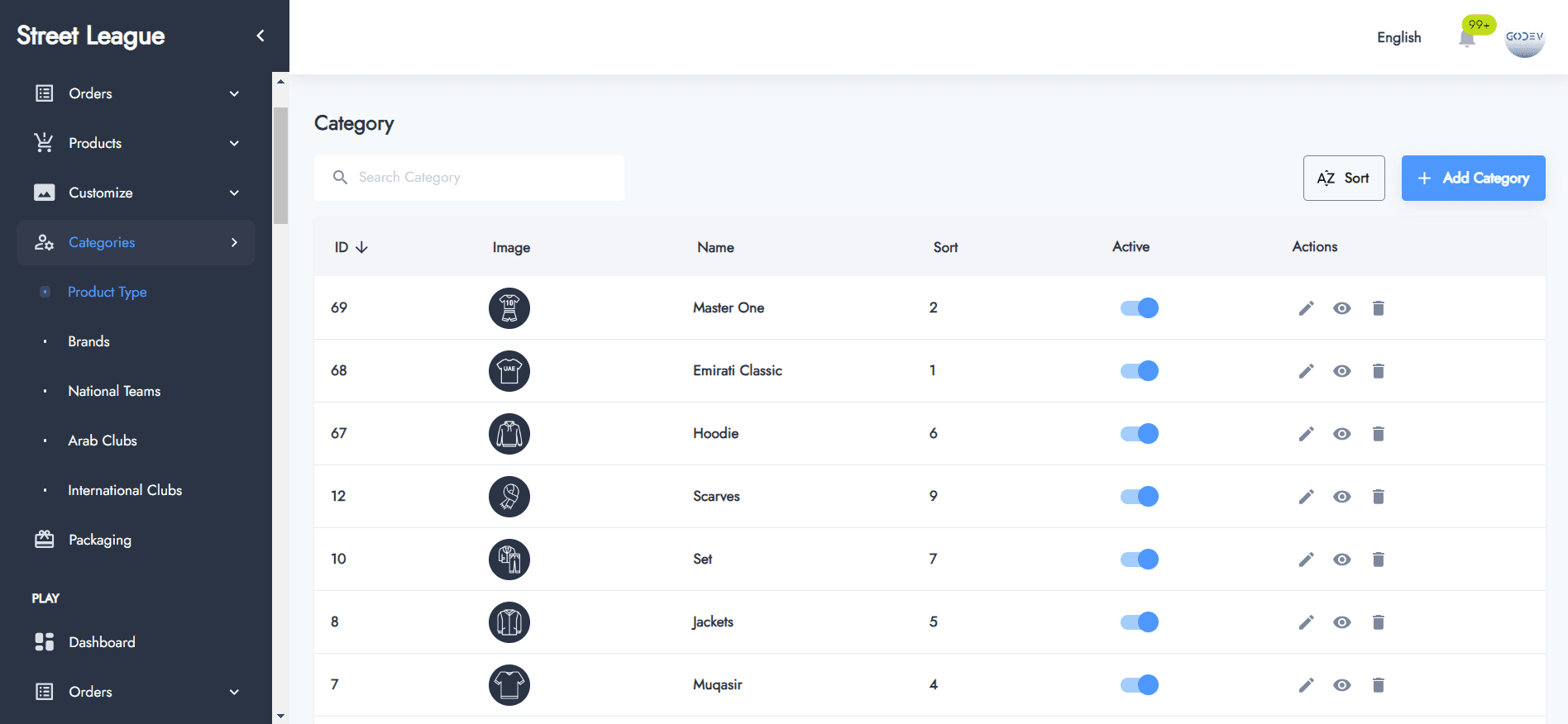Delete the Master One category
1568x724 pixels.
[x=1378, y=308]
